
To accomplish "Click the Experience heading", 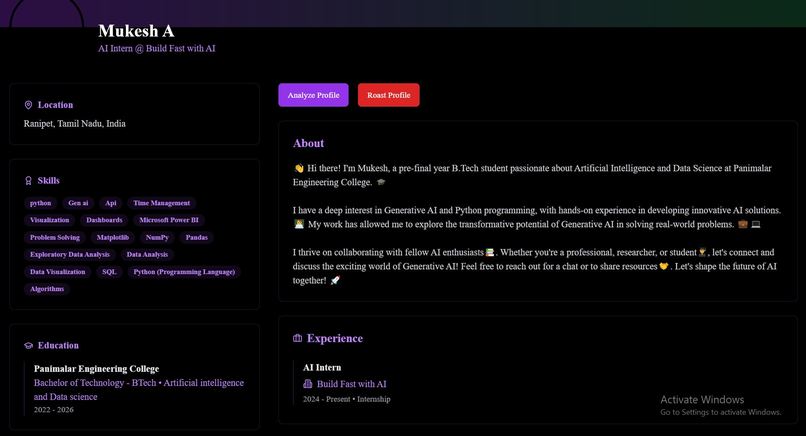I will point(335,338).
